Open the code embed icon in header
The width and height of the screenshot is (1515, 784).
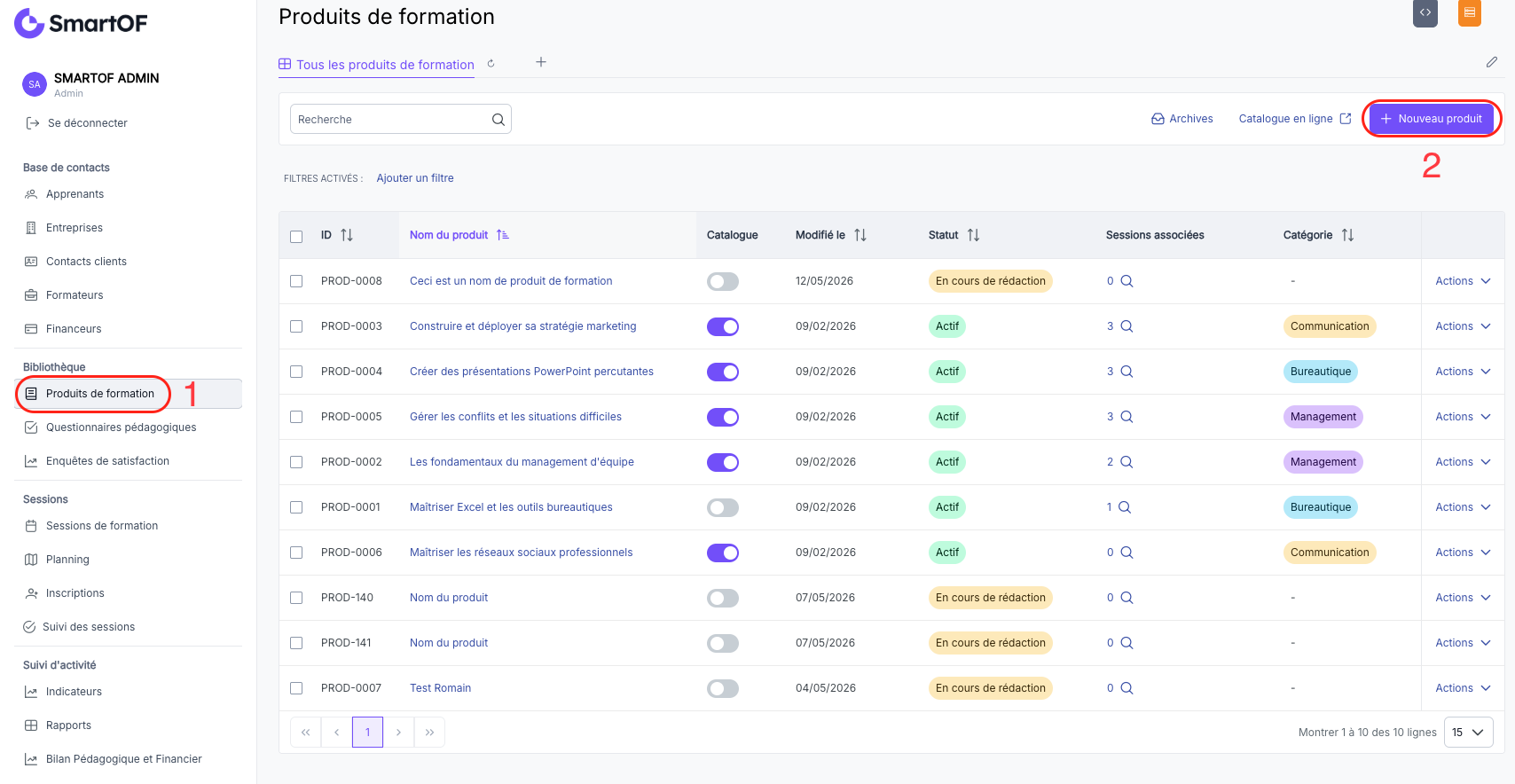point(1425,12)
